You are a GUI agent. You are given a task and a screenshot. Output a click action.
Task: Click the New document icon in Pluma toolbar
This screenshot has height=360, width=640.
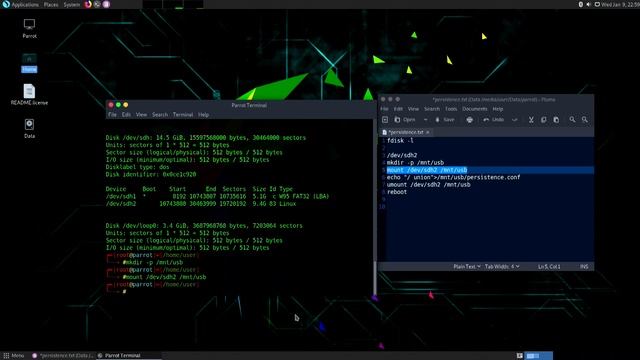385,120
